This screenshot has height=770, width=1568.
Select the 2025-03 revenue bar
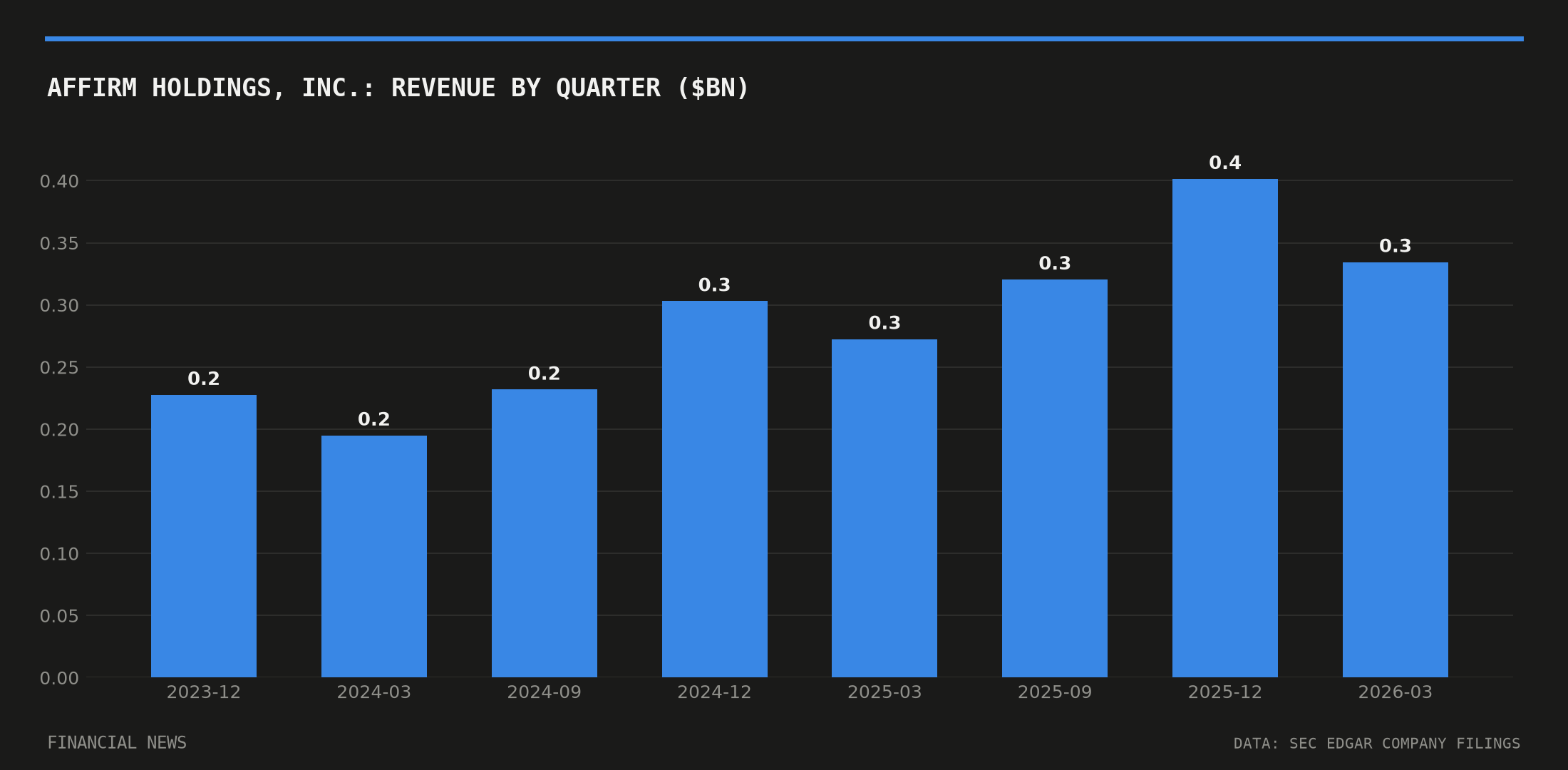pos(884,508)
